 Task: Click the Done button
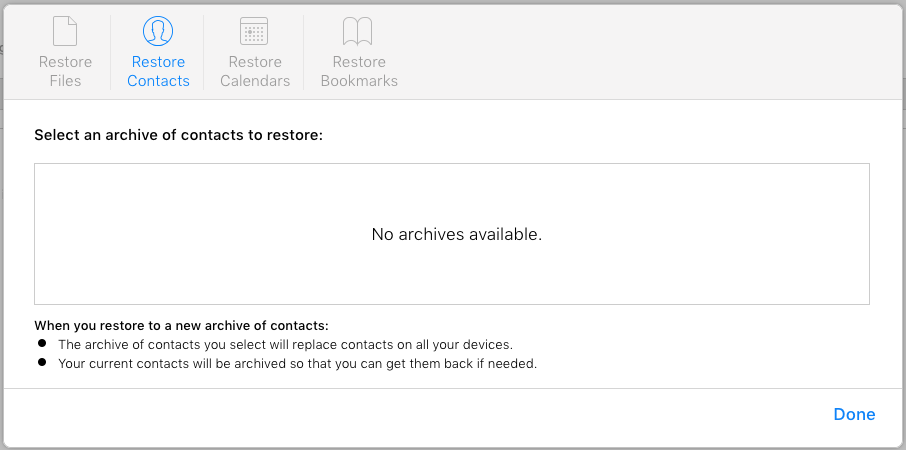tap(854, 414)
